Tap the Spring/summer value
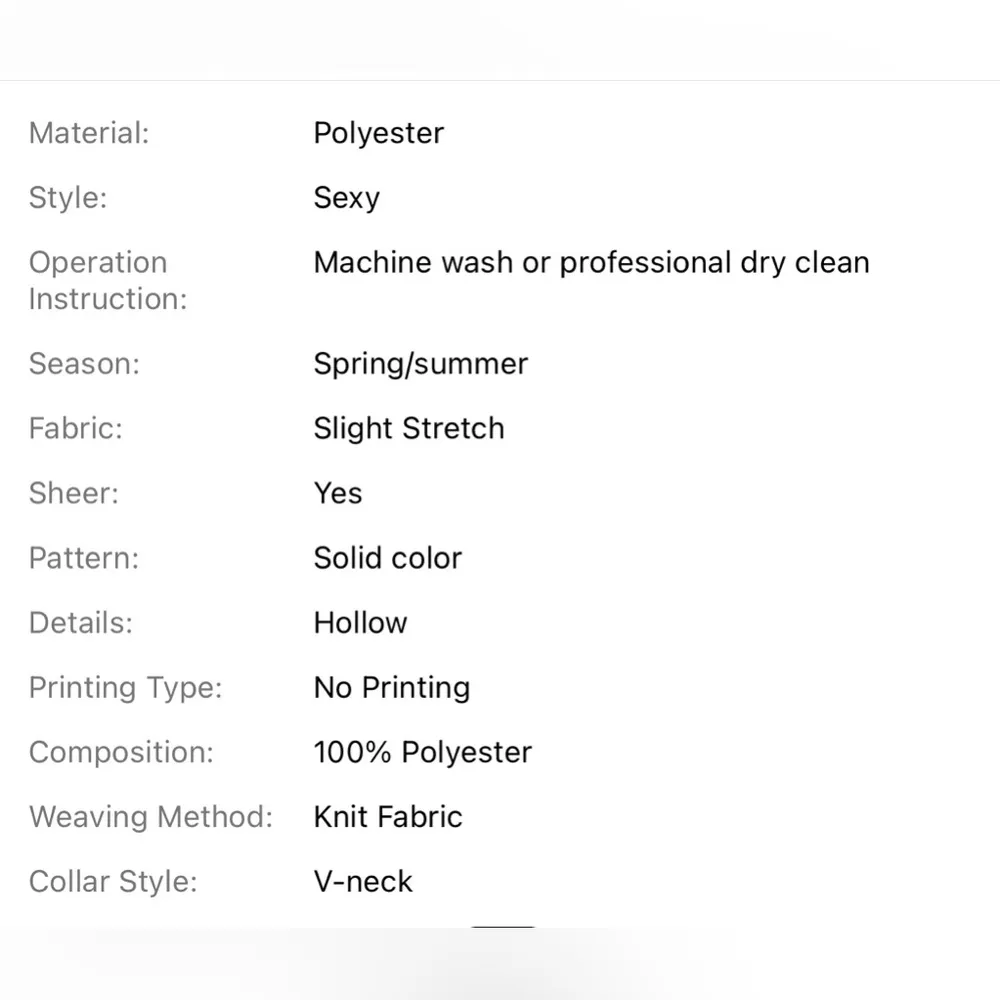The image size is (1000, 1000). pyautogui.click(x=420, y=364)
